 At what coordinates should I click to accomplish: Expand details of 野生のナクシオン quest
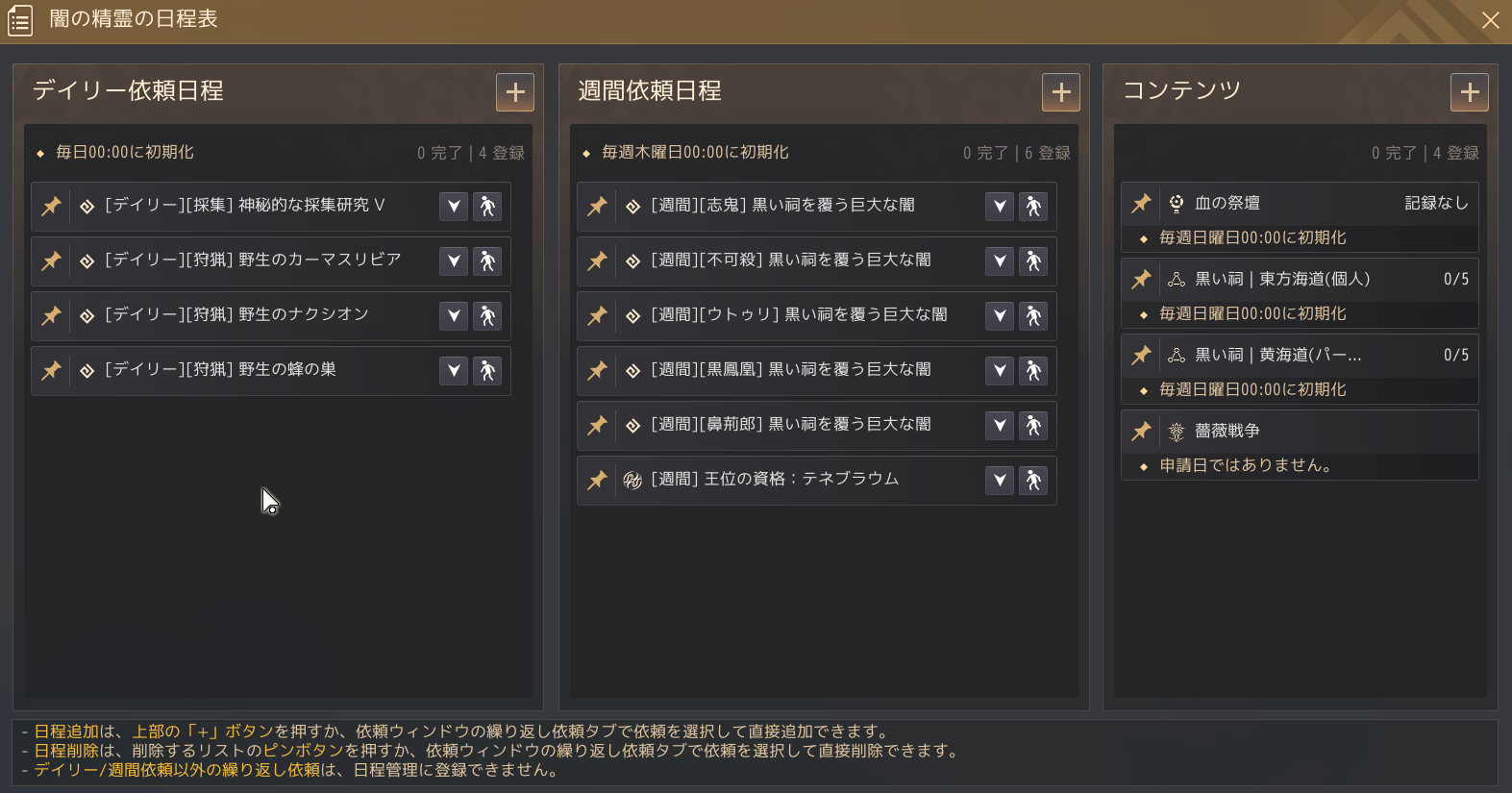click(x=454, y=316)
